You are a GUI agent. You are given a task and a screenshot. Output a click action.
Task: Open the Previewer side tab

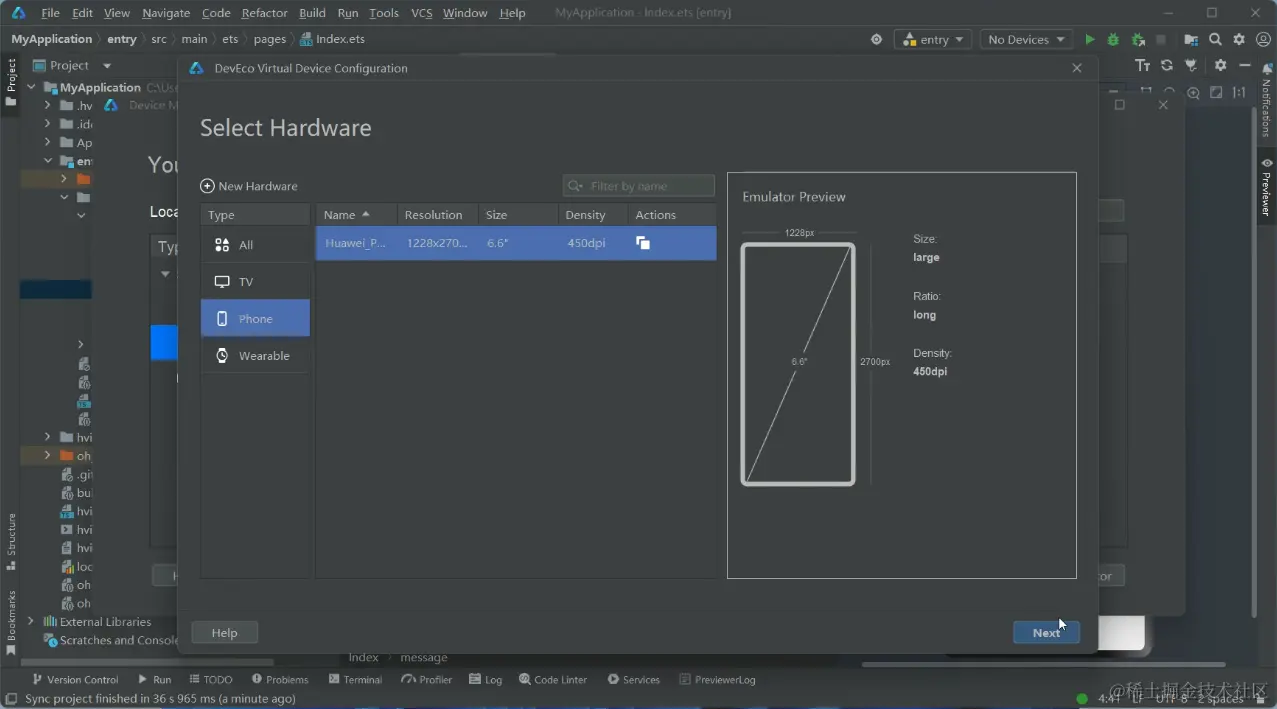[x=1267, y=187]
